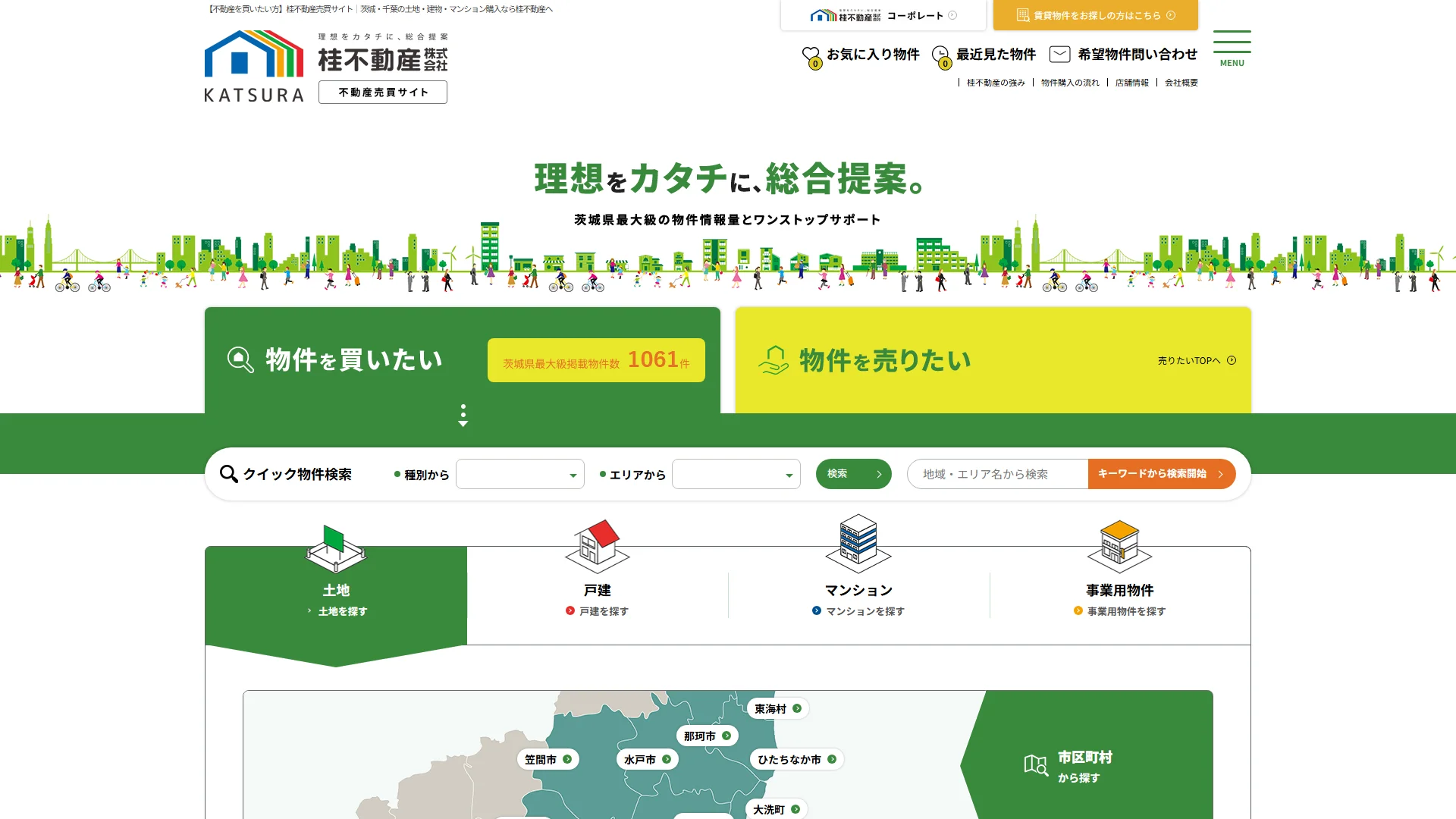Click the 不動産売買サイト badge

(x=383, y=93)
